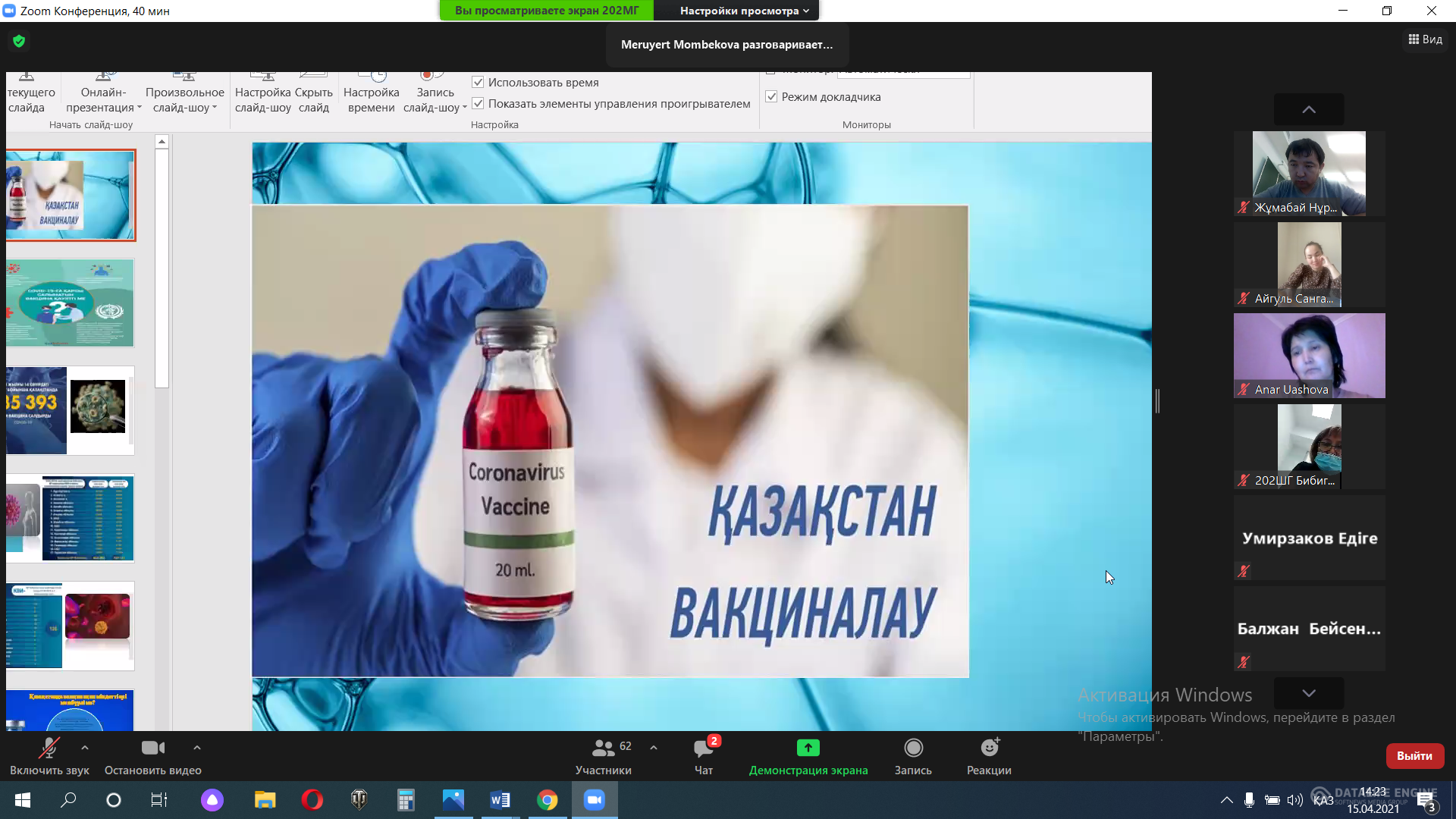Screen dimensions: 1456x819
Task: Expand audio options arrow next to microphone
Action: point(85,748)
